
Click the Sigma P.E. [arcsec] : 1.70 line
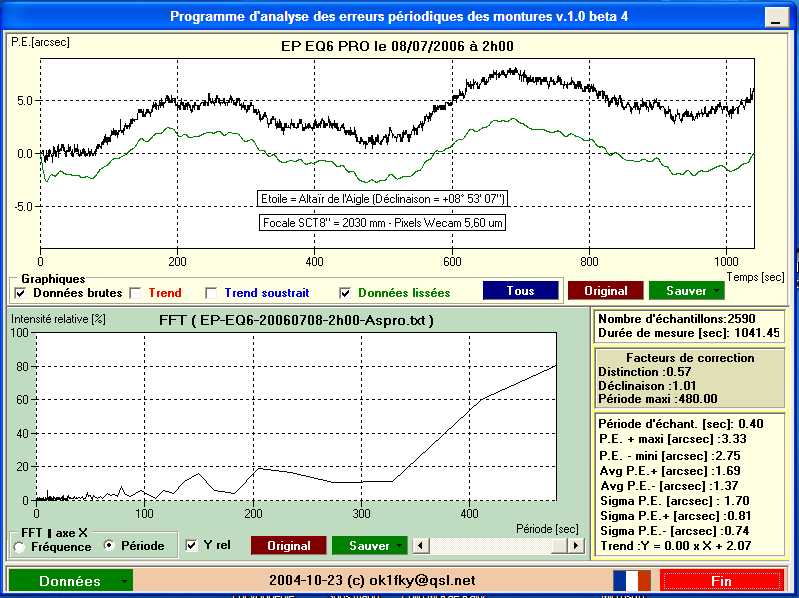[675, 501]
